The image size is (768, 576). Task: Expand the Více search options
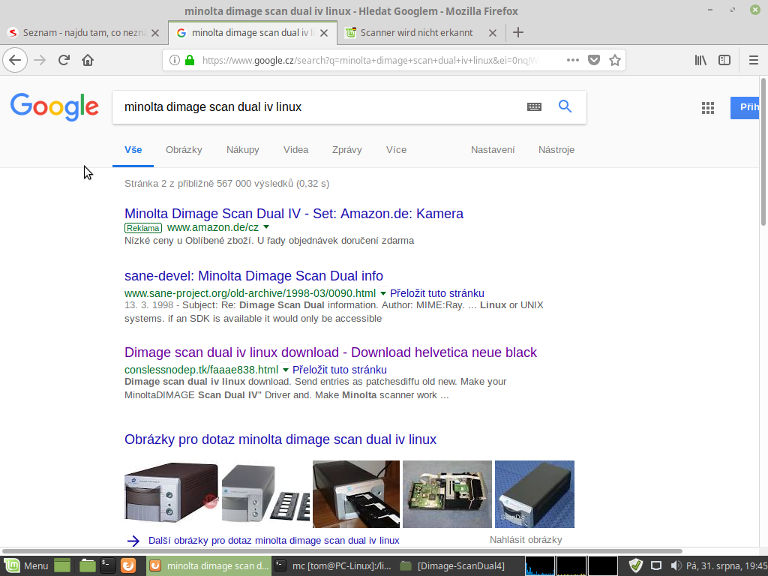click(x=396, y=150)
